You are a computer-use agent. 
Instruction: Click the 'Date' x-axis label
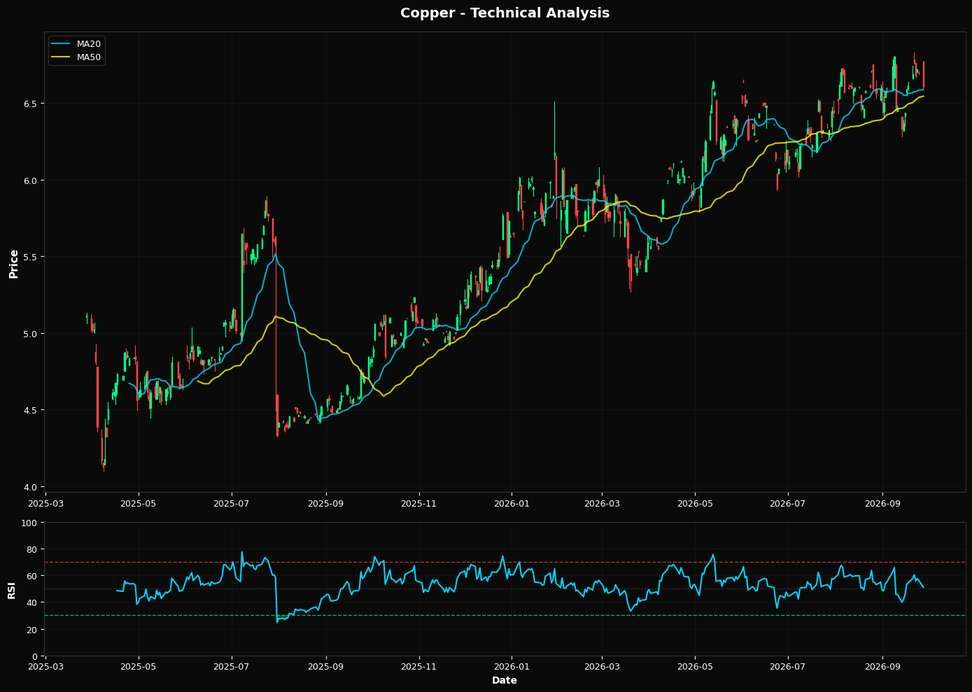(504, 680)
